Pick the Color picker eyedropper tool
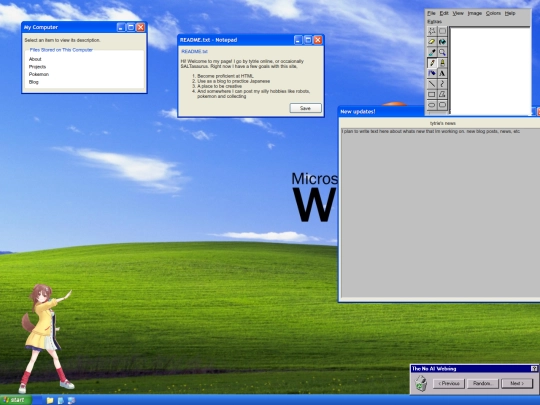This screenshot has width=540, height=405. pyautogui.click(x=432, y=52)
